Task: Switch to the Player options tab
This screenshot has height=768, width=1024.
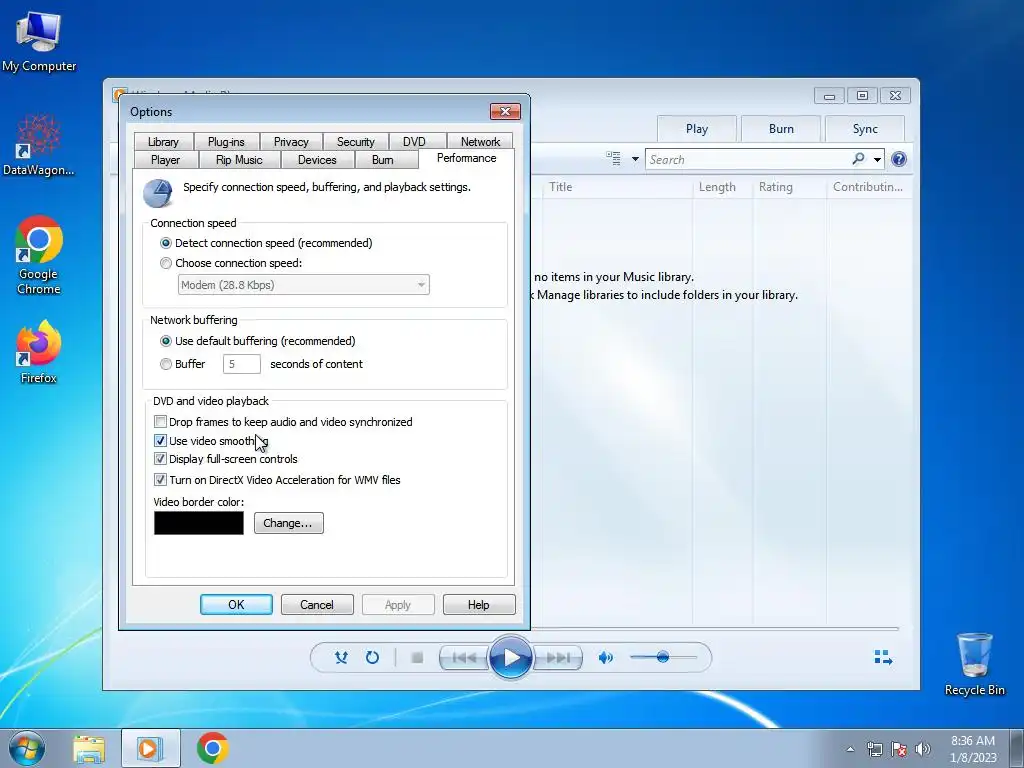Action: pos(165,160)
